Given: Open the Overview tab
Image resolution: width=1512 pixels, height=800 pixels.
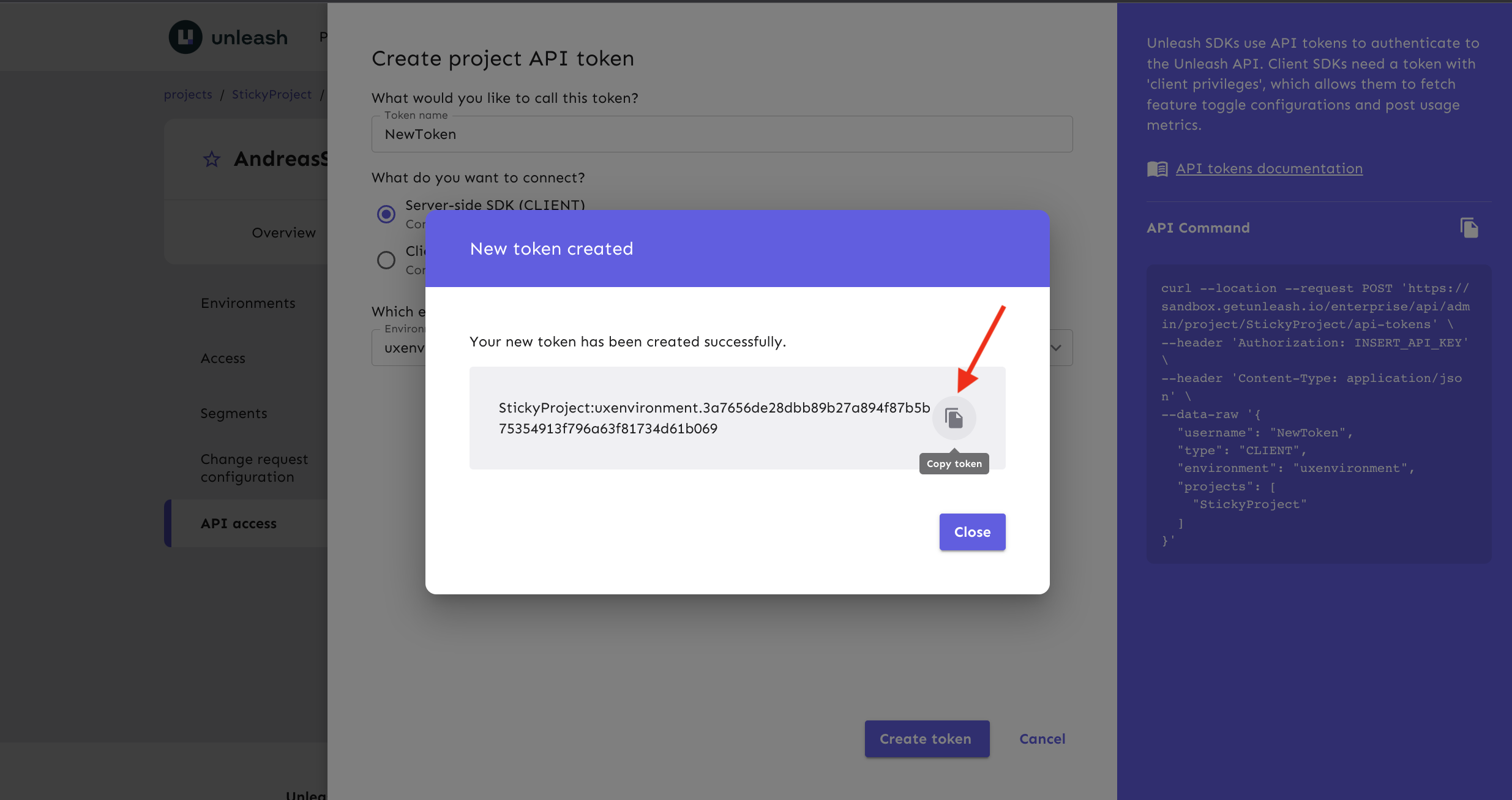Looking at the screenshot, I should (x=283, y=233).
